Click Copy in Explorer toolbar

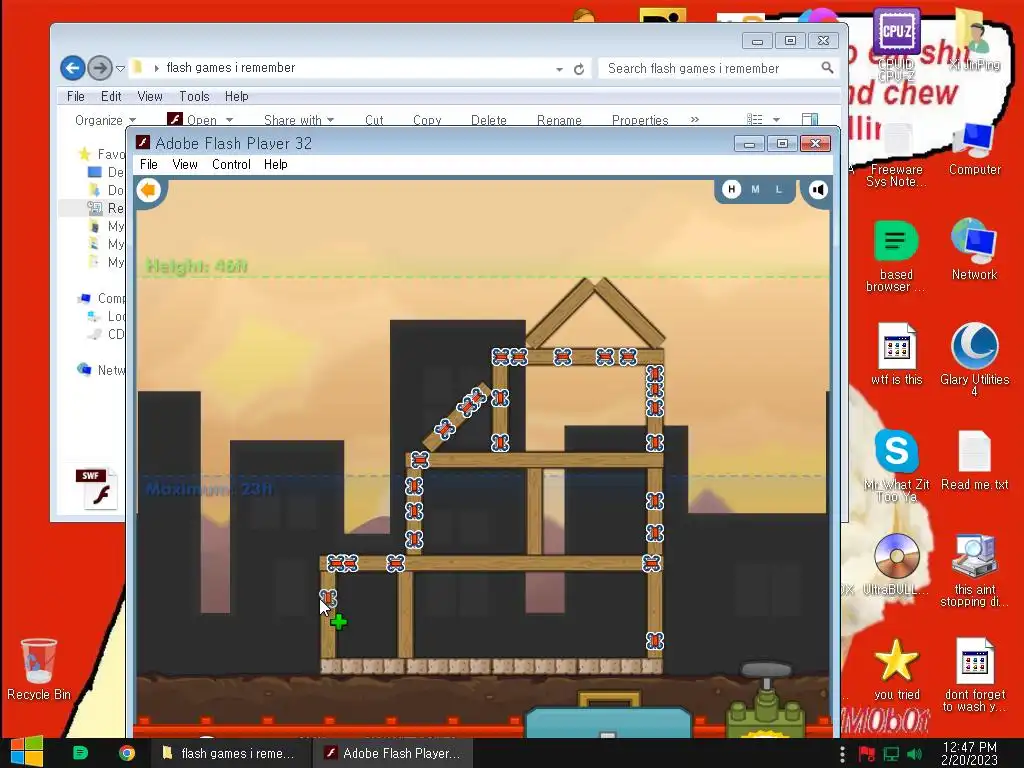tap(427, 120)
